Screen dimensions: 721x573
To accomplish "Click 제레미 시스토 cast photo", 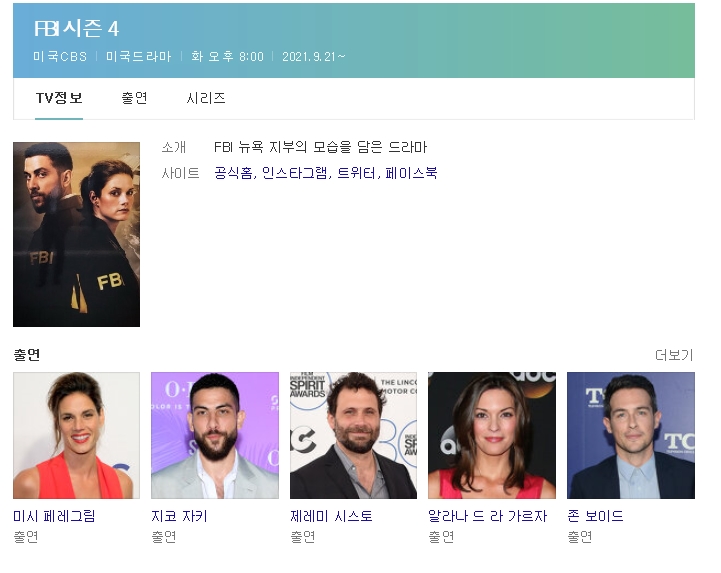I will tap(353, 435).
